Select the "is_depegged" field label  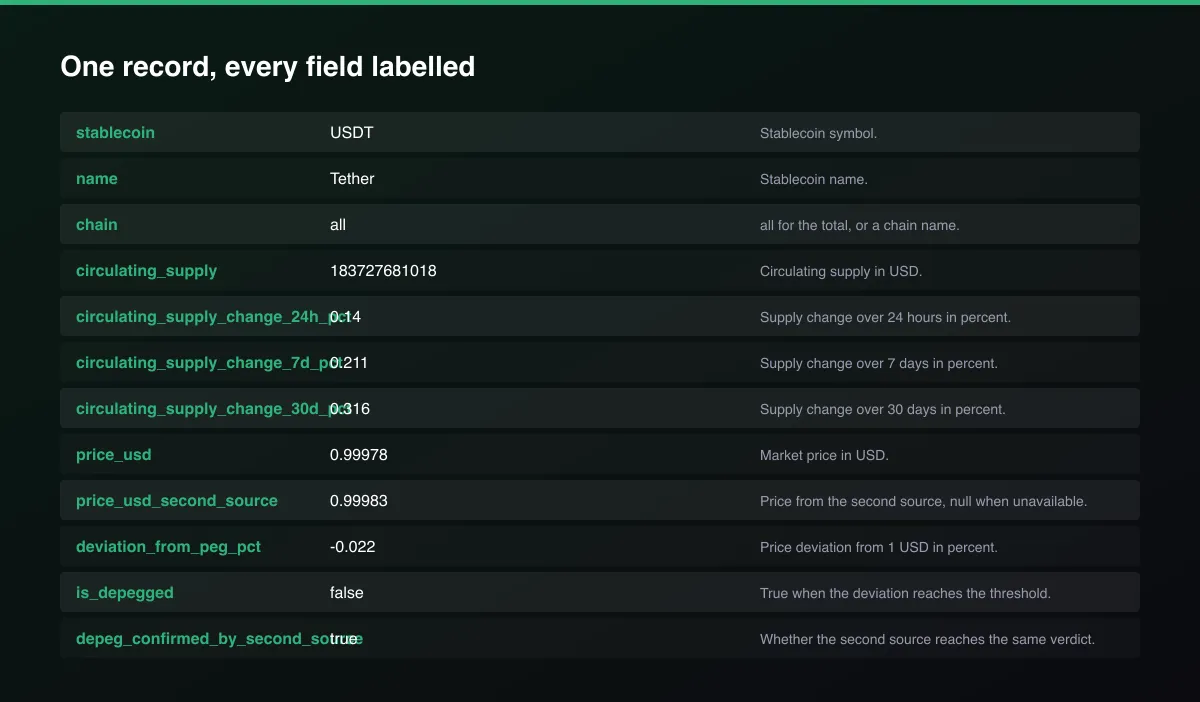click(x=125, y=592)
